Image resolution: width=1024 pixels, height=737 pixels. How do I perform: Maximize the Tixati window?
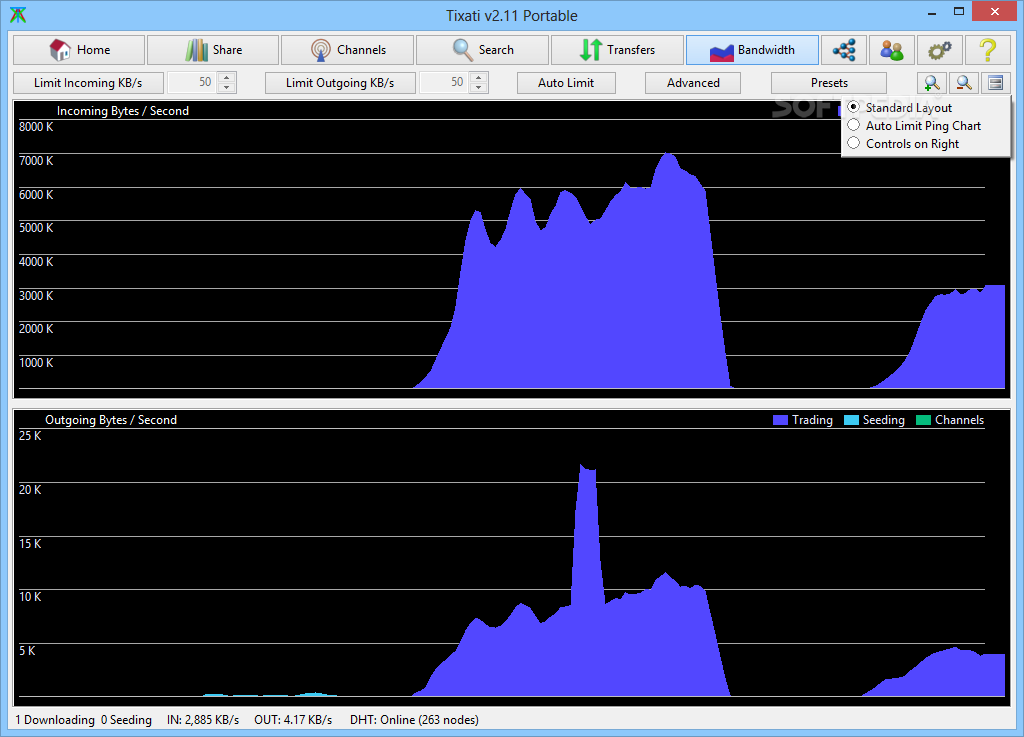(x=959, y=12)
